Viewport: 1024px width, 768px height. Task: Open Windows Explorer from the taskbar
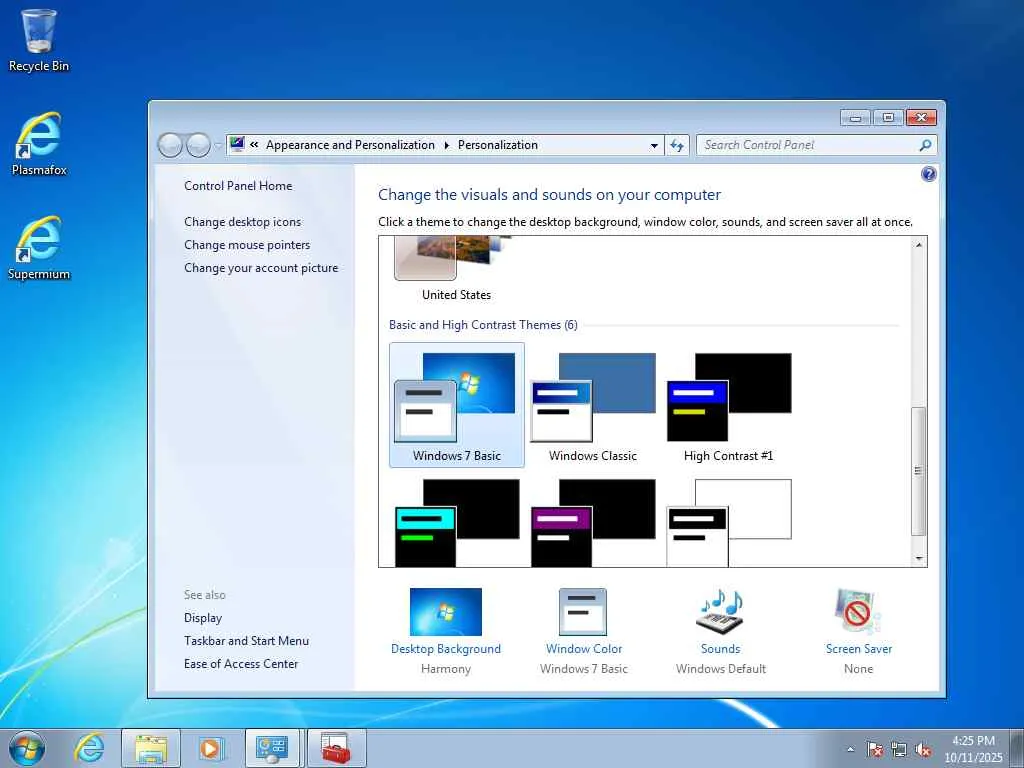tap(151, 748)
